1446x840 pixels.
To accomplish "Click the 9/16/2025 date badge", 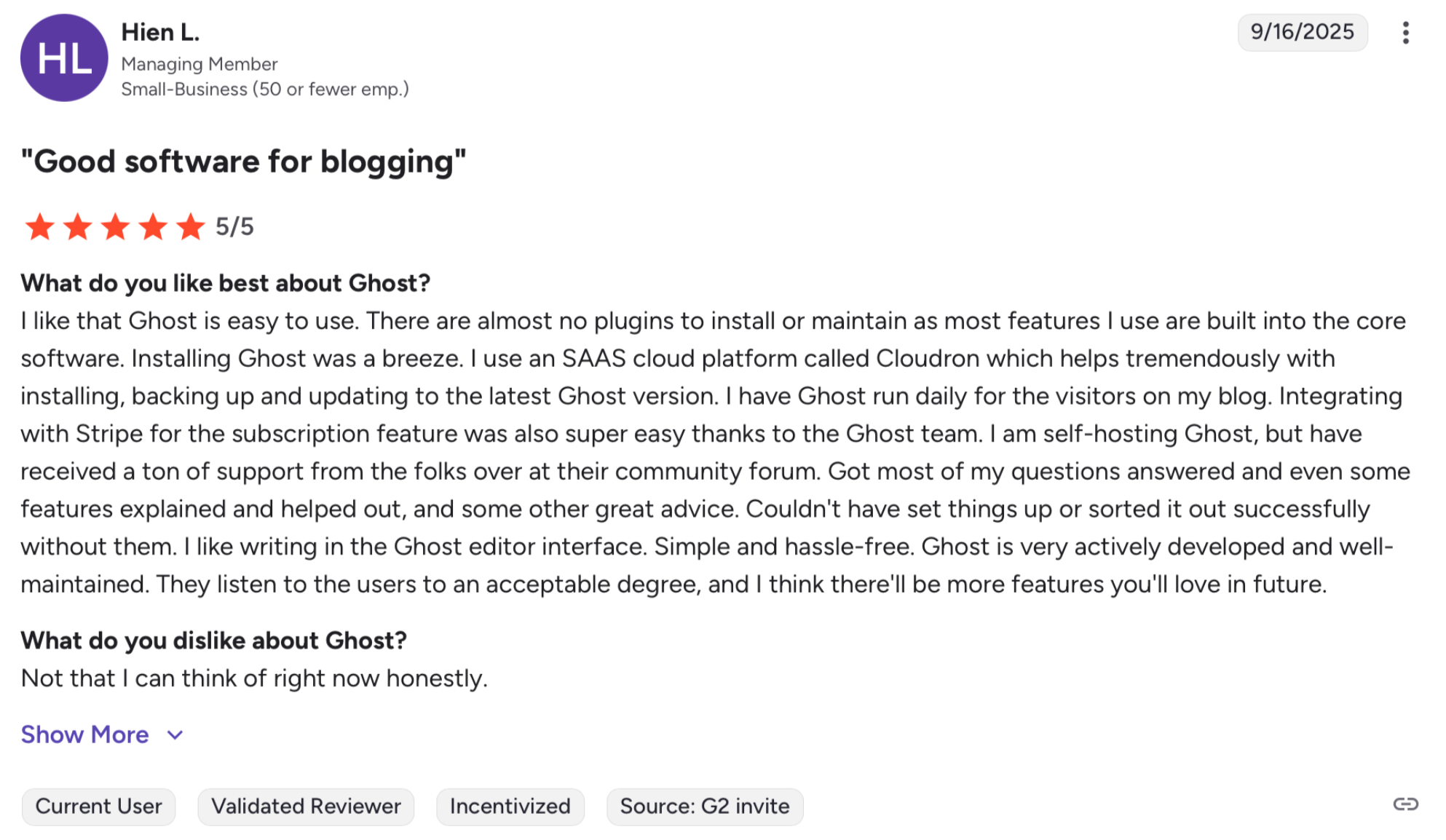I will pyautogui.click(x=1302, y=32).
